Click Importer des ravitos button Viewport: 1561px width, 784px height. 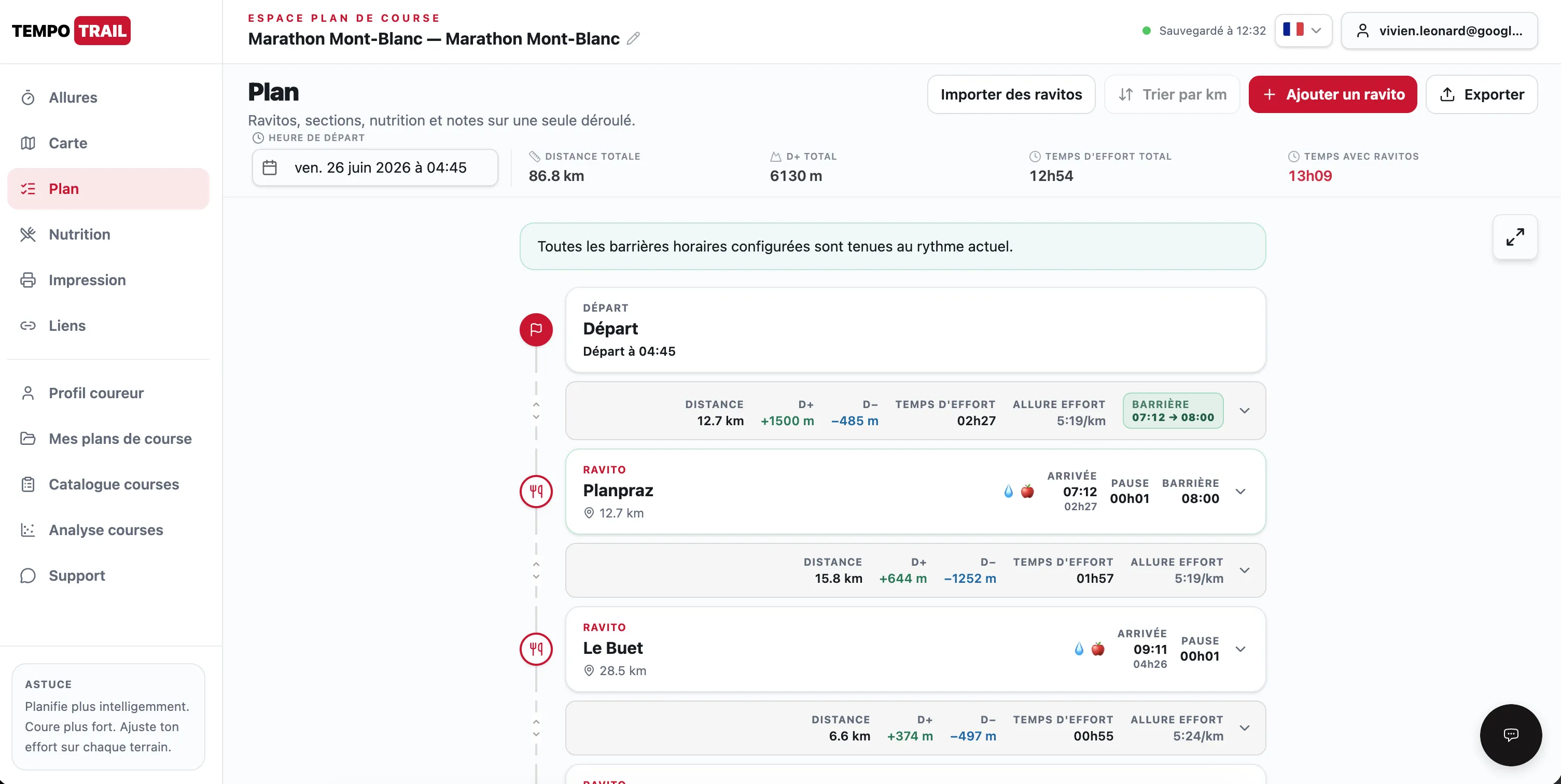[1011, 94]
